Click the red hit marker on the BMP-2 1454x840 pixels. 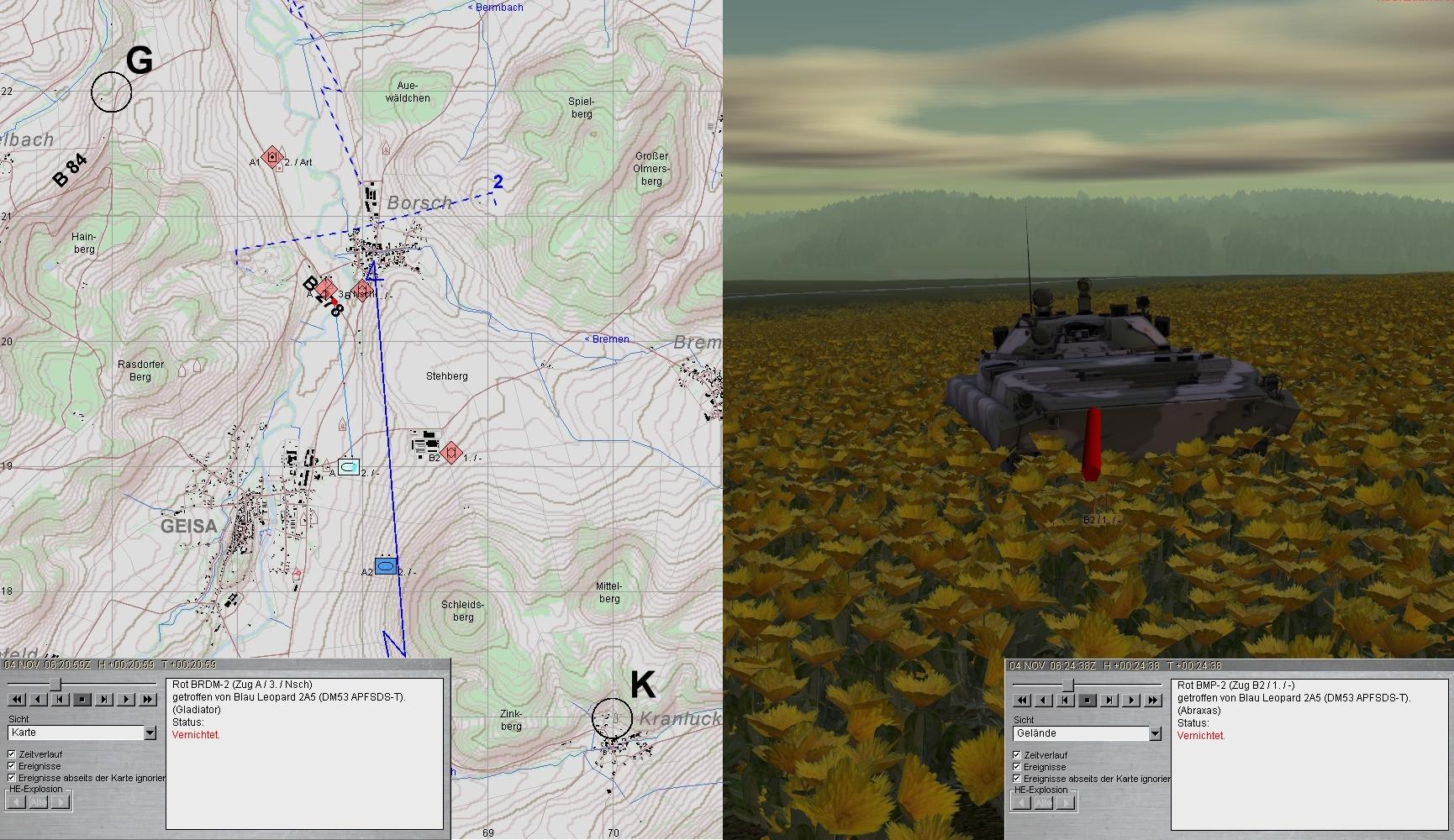point(1092,444)
